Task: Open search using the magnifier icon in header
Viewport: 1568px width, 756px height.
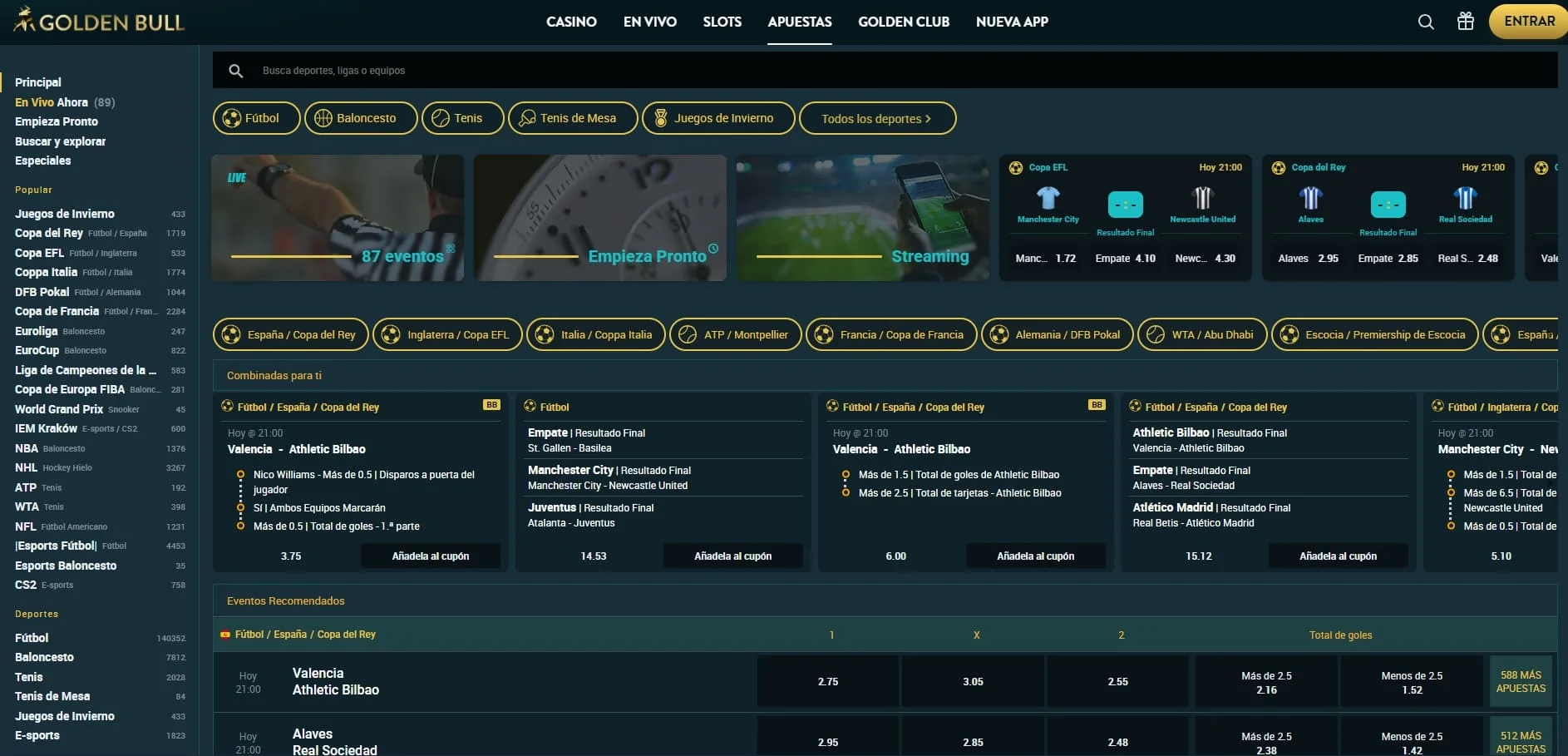Action: click(1425, 22)
